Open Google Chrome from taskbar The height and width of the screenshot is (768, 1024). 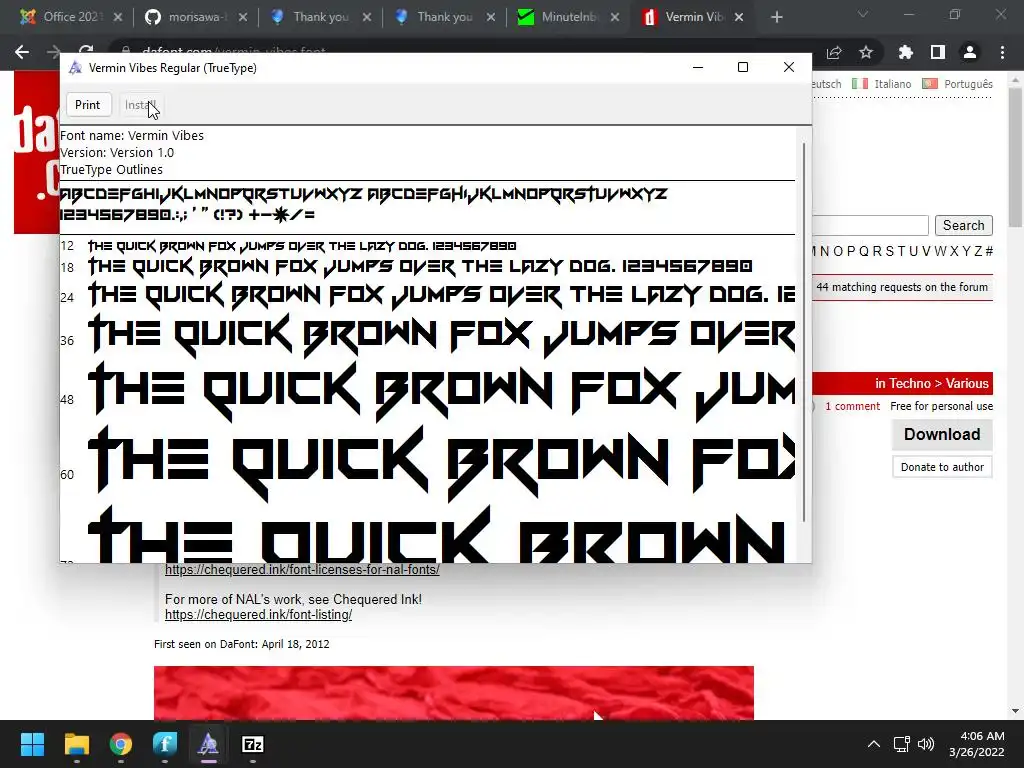[121, 744]
